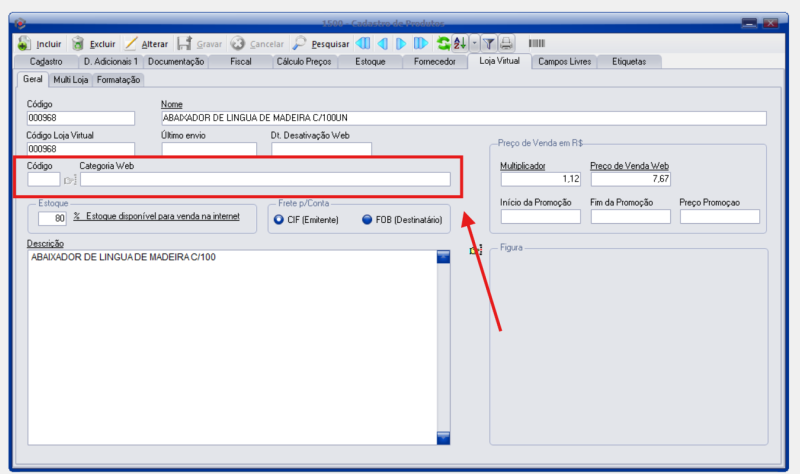Open the Categoria Web lookup icon

70,181
